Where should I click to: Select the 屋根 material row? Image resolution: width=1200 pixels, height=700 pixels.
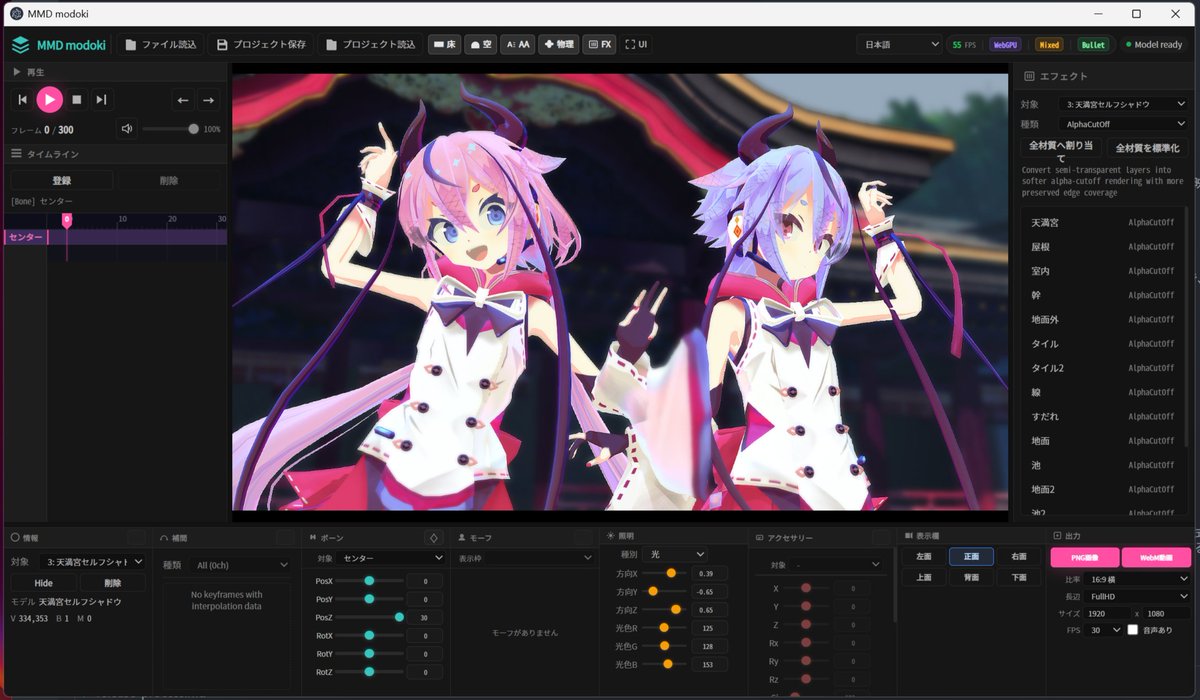tap(1102, 246)
